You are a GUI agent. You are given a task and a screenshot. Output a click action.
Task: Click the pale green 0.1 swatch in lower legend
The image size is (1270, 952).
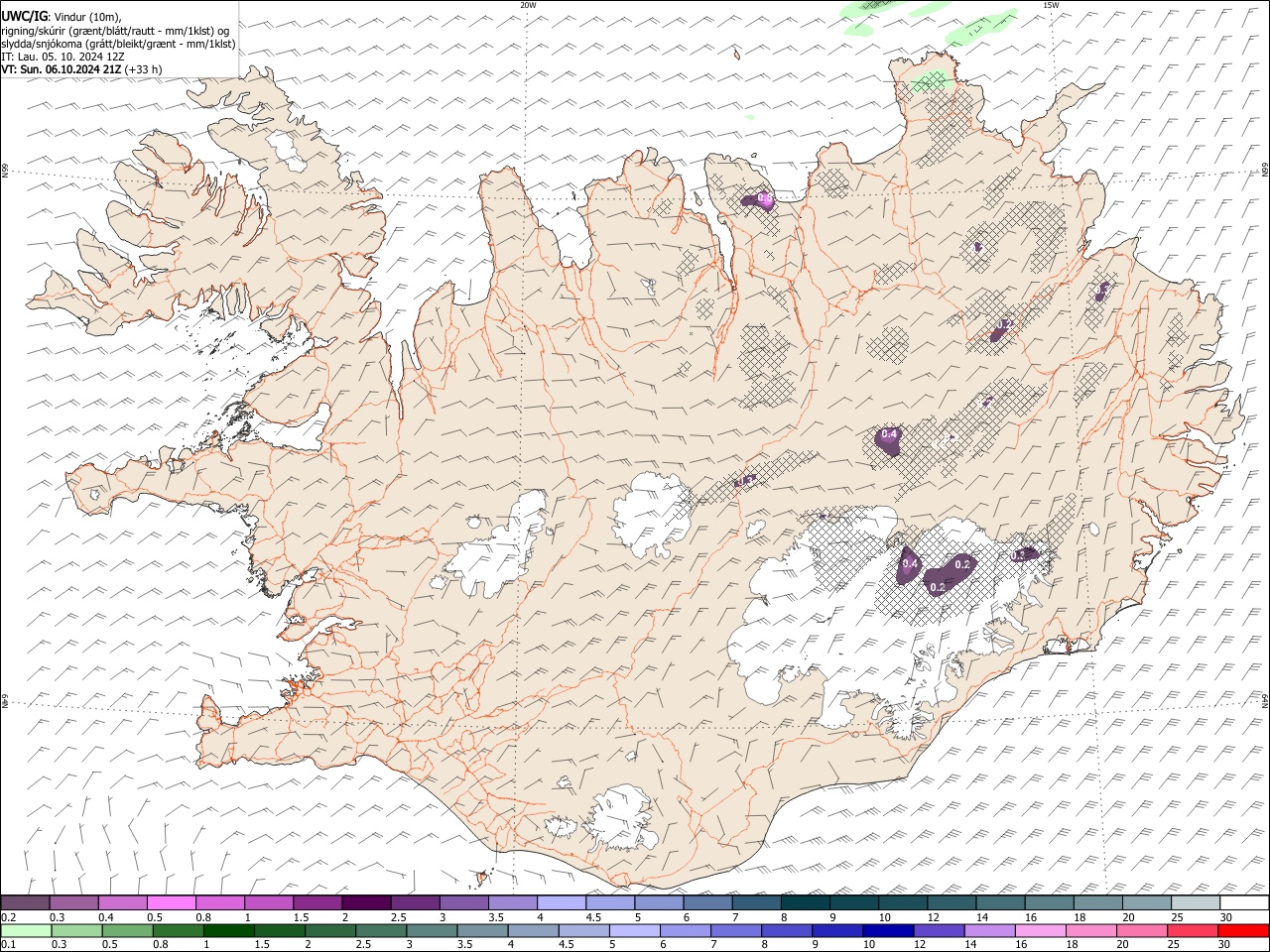click(26, 930)
